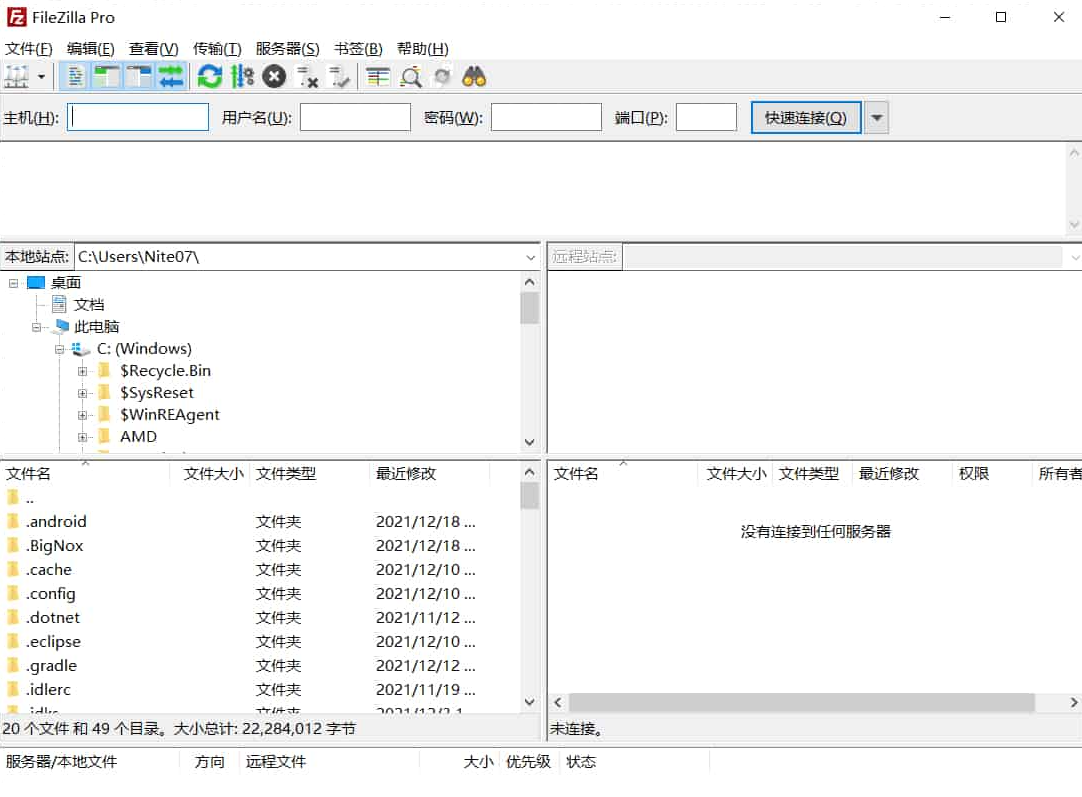
Task: Sort remote files by 权限 column
Action: click(x=974, y=473)
